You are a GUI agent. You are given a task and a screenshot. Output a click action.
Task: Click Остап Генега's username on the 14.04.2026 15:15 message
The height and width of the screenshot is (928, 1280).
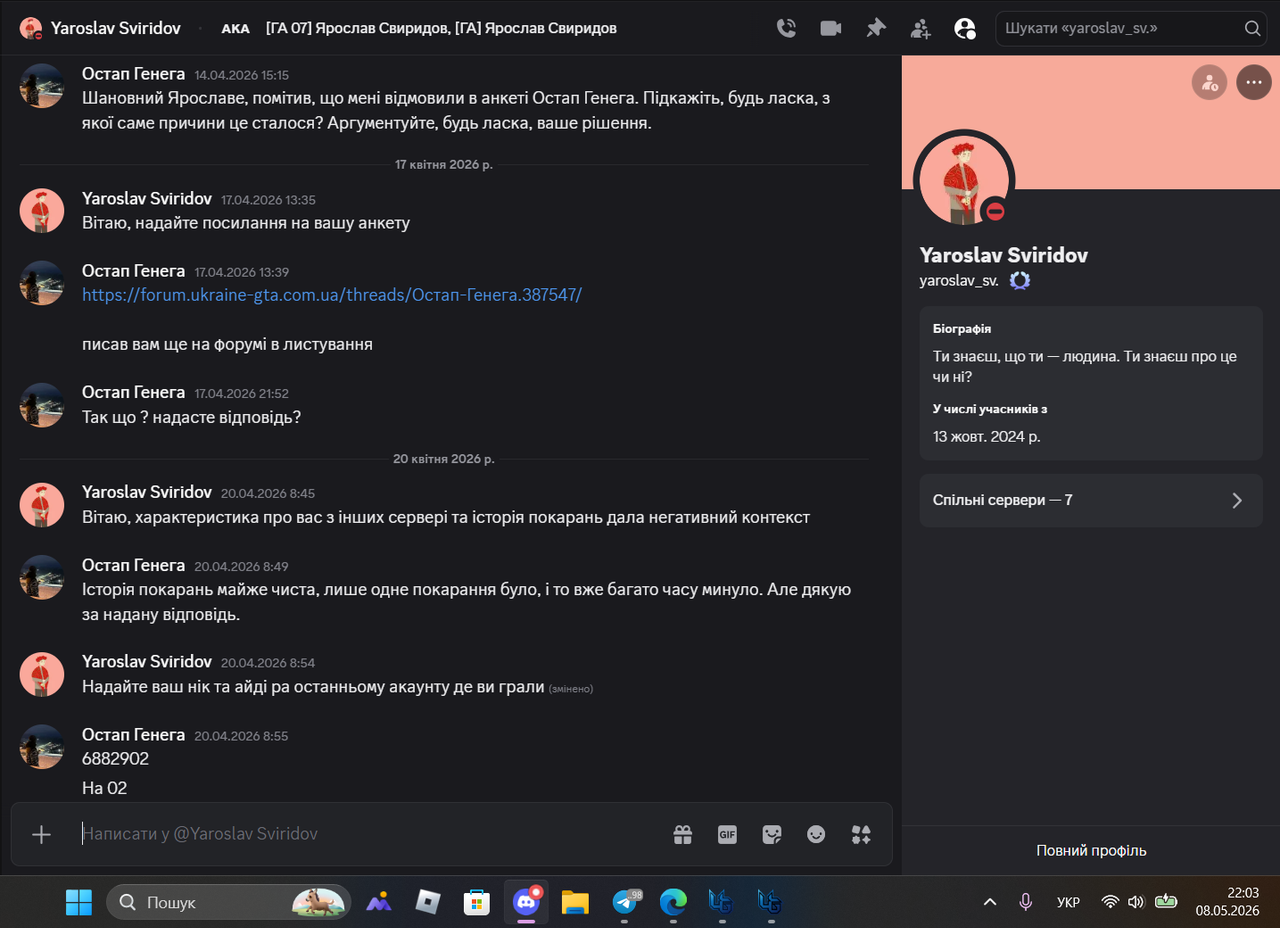134,74
